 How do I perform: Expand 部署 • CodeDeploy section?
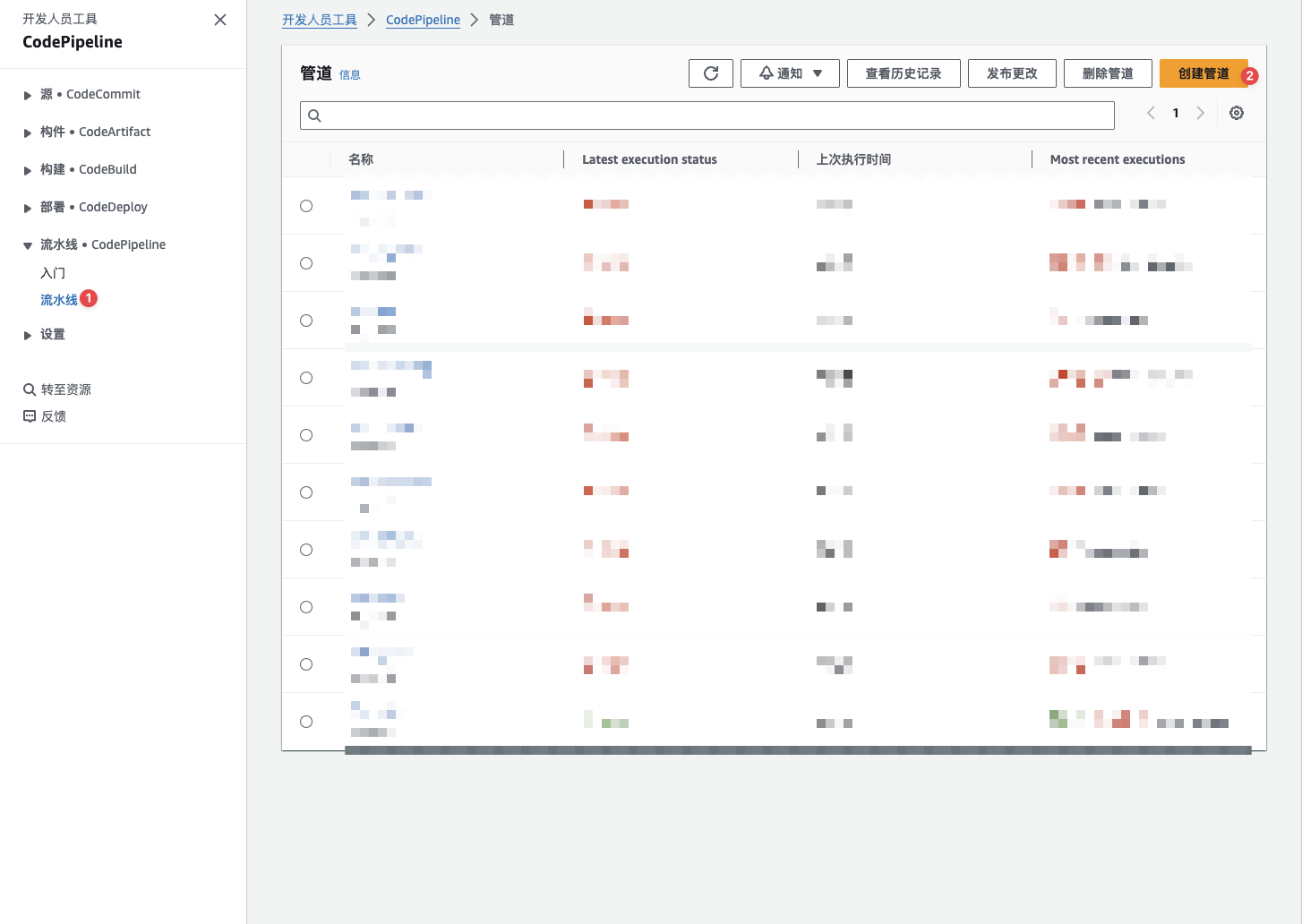click(28, 208)
